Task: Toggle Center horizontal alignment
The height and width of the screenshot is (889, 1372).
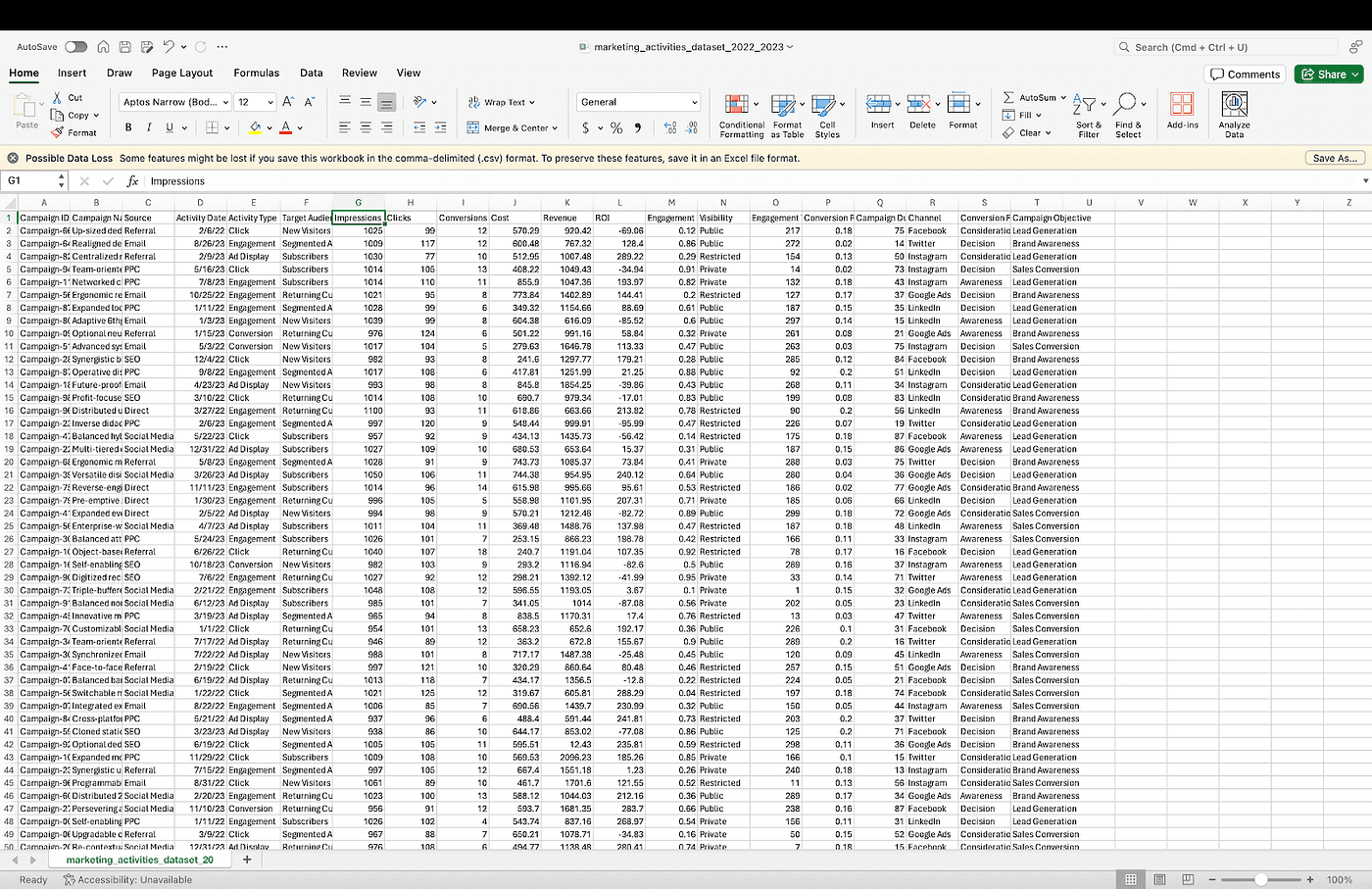Action: click(x=366, y=127)
